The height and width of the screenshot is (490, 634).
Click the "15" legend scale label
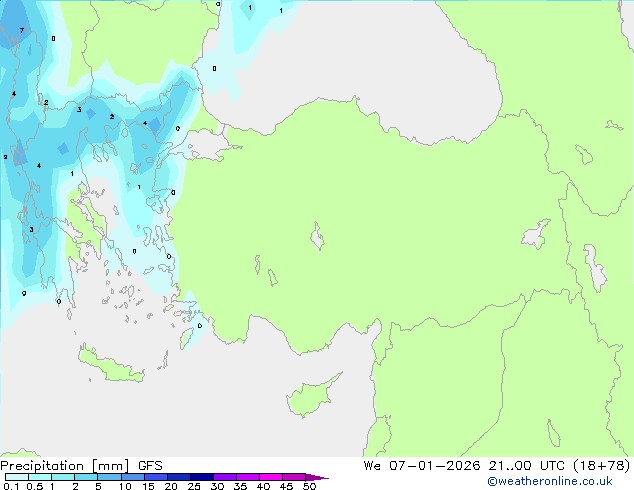click(148, 486)
